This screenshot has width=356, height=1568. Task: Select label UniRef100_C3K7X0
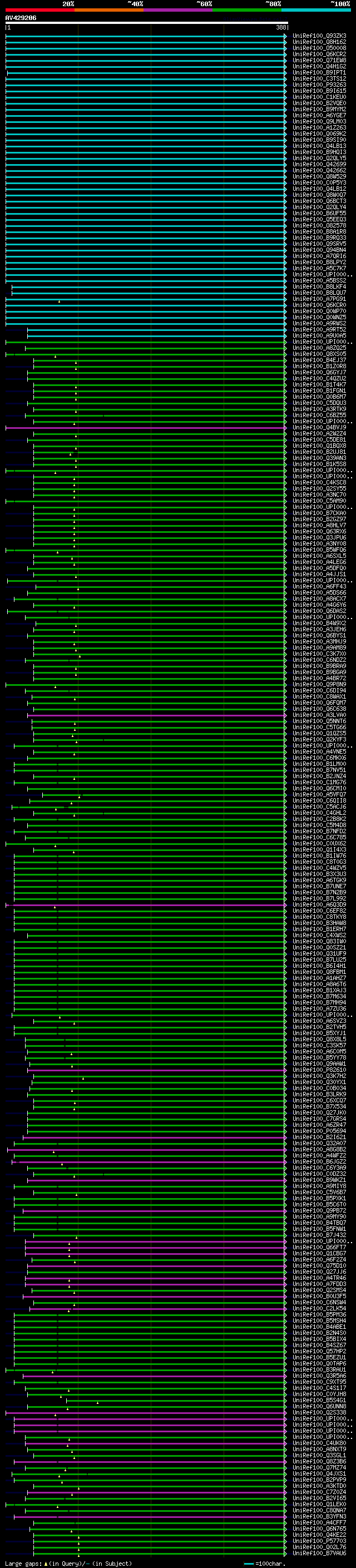point(319,654)
